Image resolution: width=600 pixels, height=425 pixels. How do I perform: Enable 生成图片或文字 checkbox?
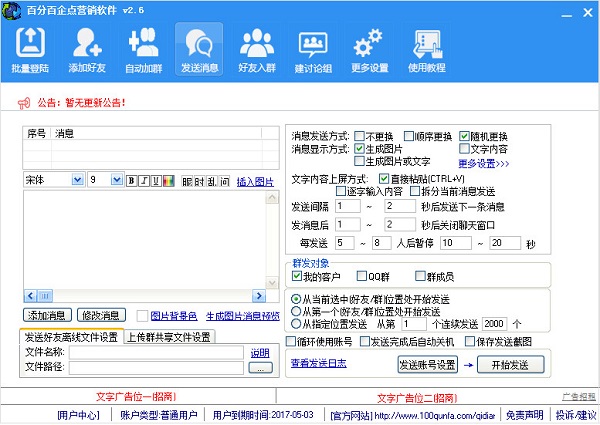coord(359,161)
